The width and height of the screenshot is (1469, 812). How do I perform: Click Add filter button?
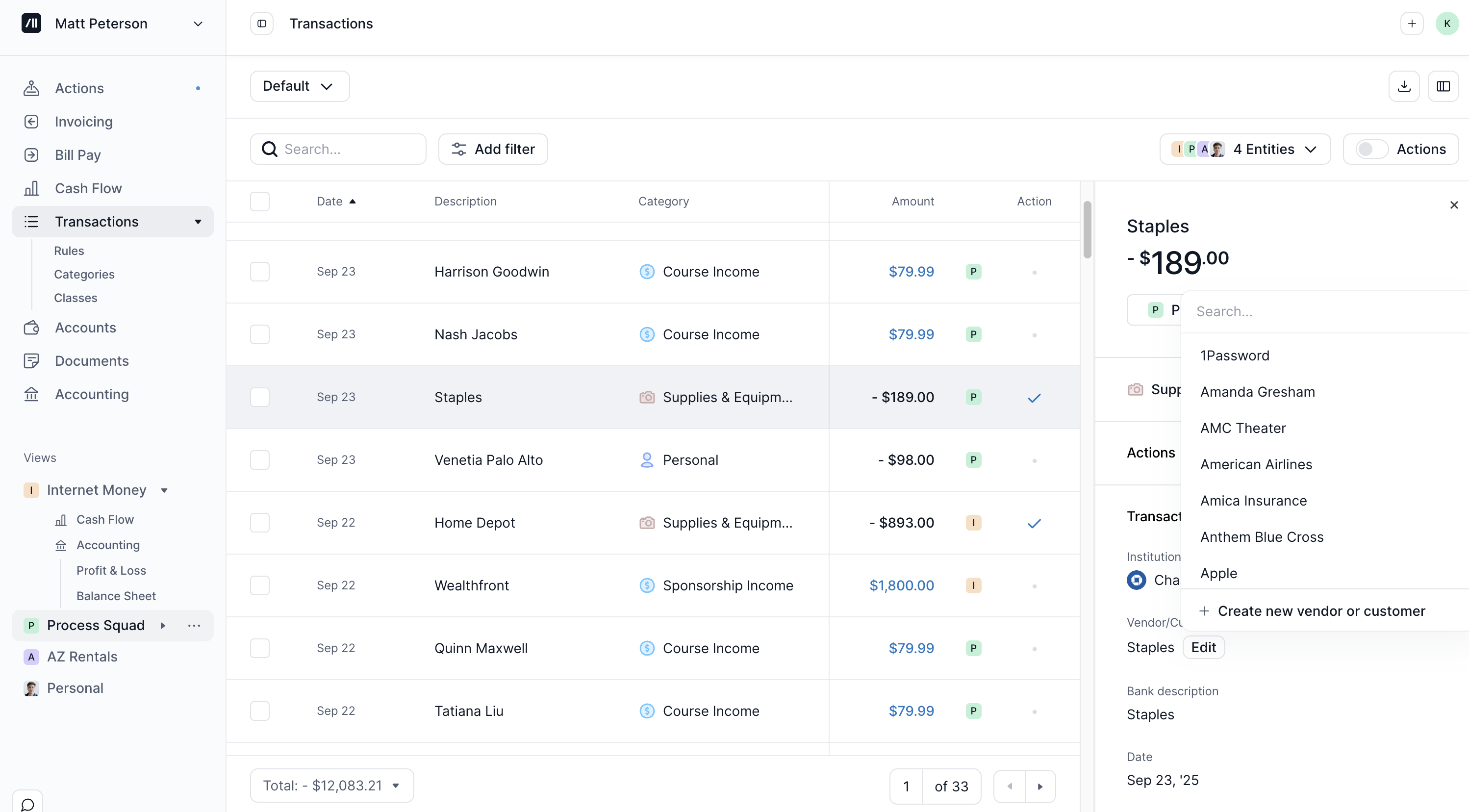493,150
